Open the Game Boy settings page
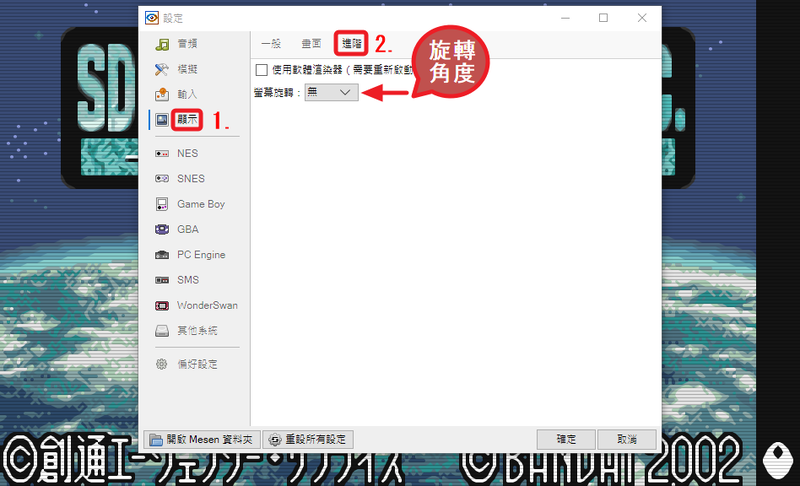Screen dimensions: 800x486 (x=201, y=204)
